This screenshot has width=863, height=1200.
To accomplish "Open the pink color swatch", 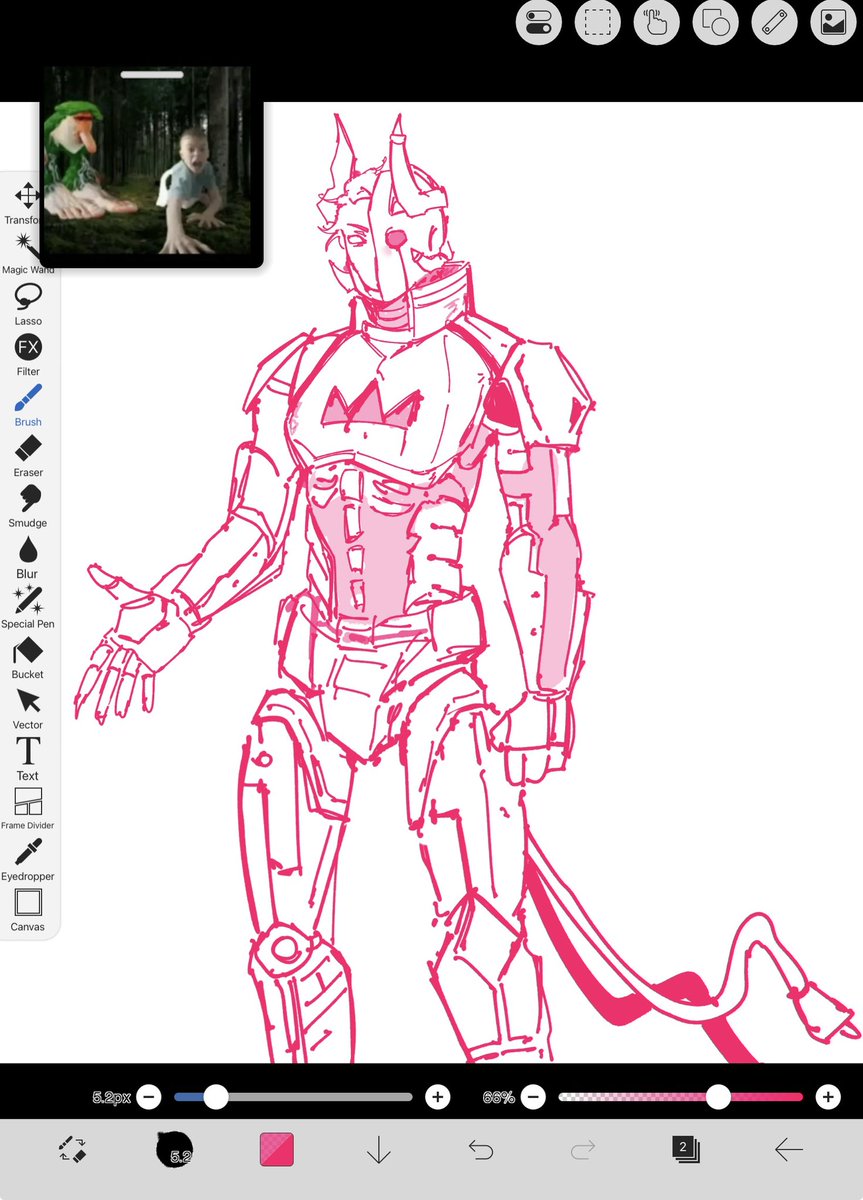I will click(x=277, y=1150).
